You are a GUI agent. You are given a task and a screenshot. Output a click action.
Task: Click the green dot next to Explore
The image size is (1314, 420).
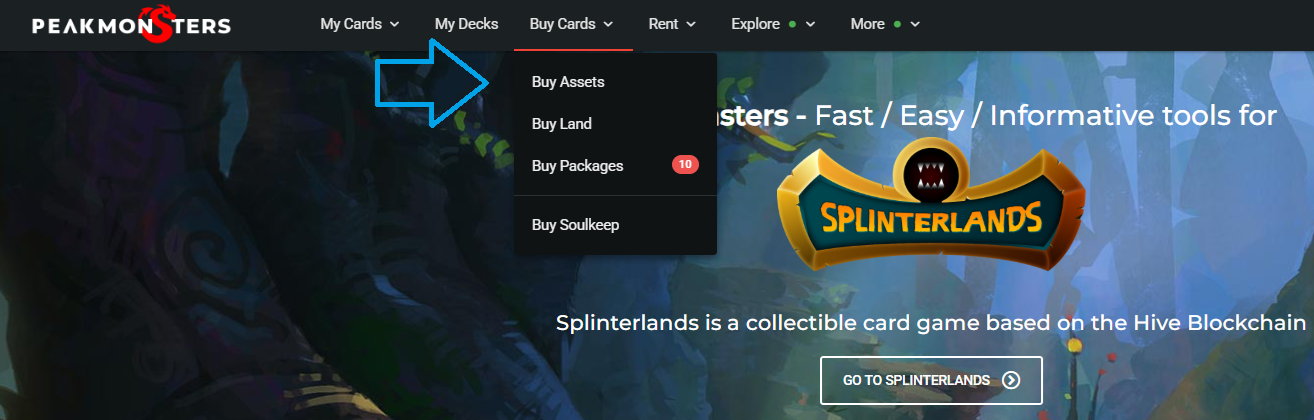[792, 24]
